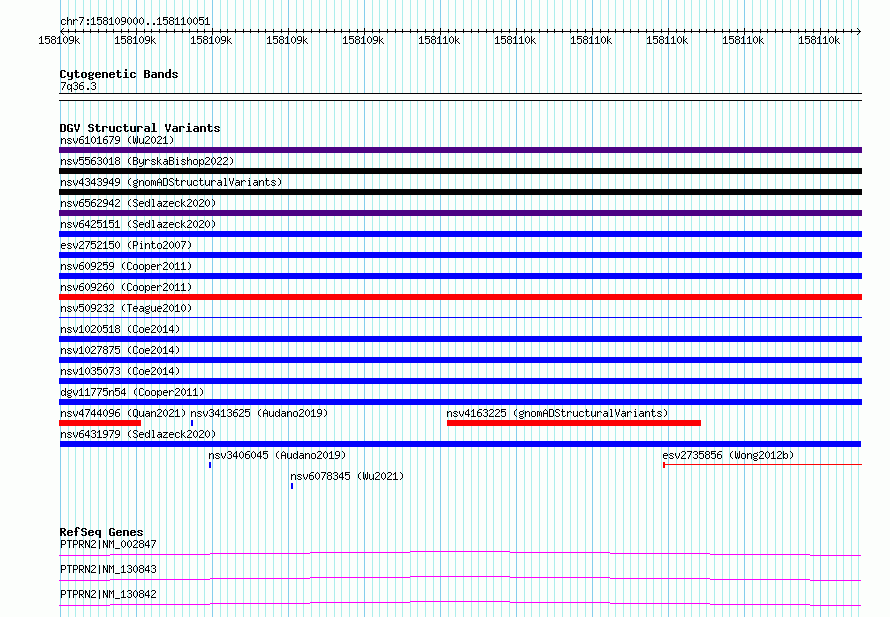
Task: Click the thin blue line under nsv509232
Action: click(x=460, y=317)
